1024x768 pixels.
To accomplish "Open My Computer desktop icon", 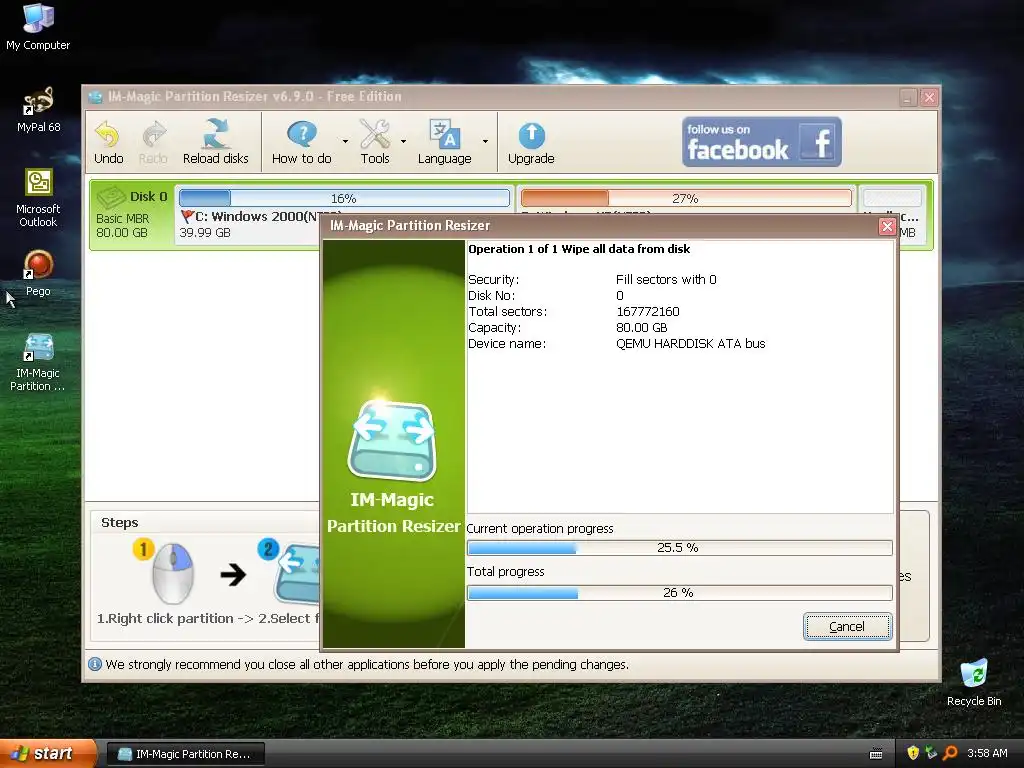I will (x=38, y=26).
